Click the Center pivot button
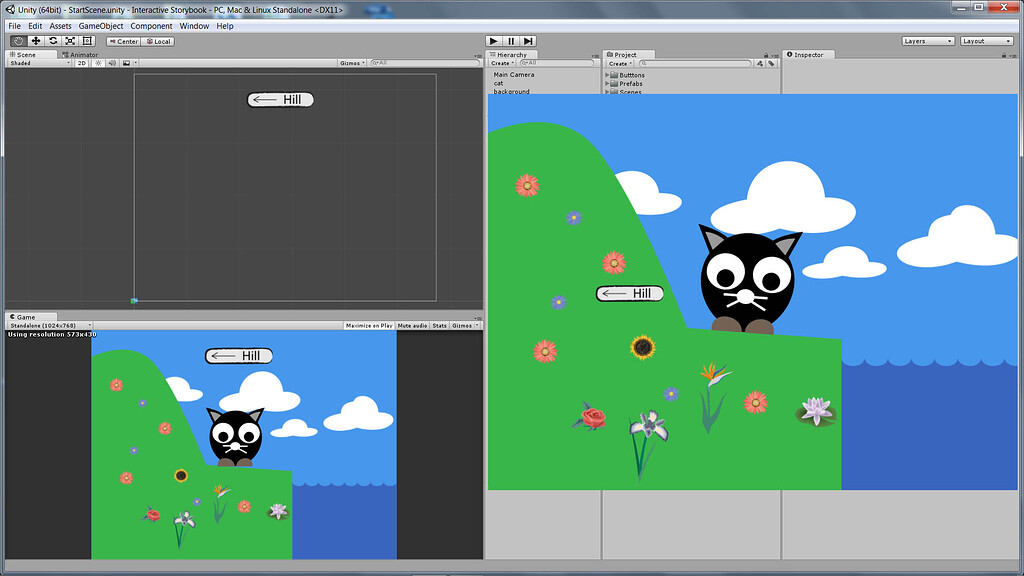This screenshot has width=1024, height=576. coord(123,41)
